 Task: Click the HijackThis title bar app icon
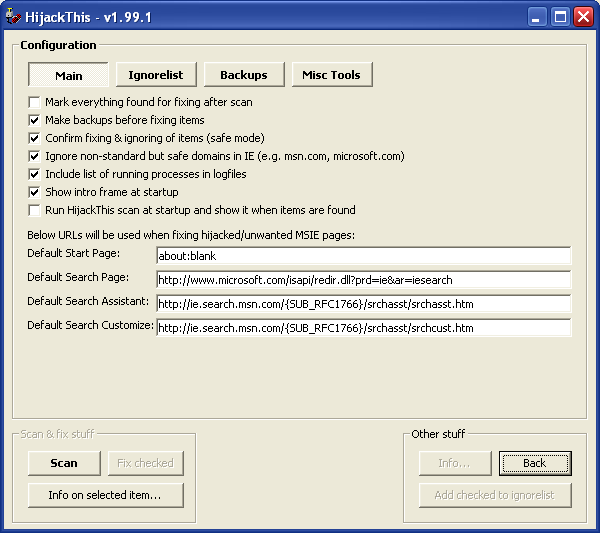[x=13, y=17]
